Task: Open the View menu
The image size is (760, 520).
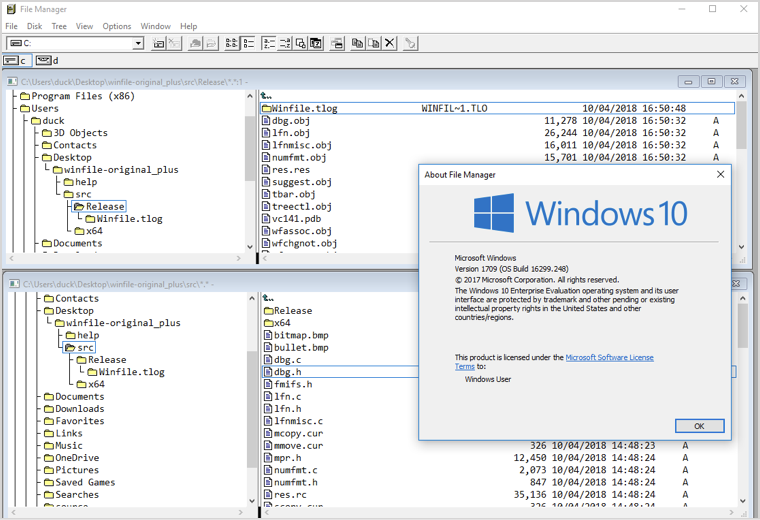Action: (84, 26)
